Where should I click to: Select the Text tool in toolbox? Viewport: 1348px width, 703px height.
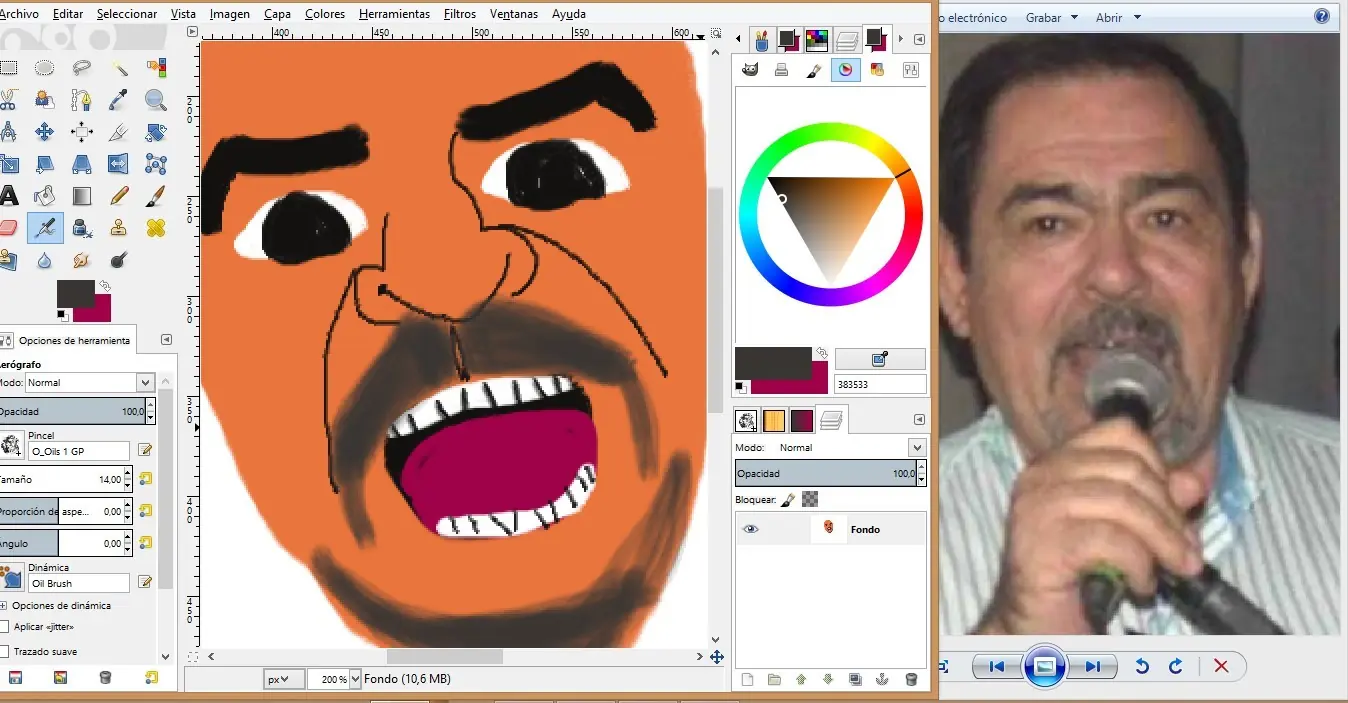click(x=9, y=195)
